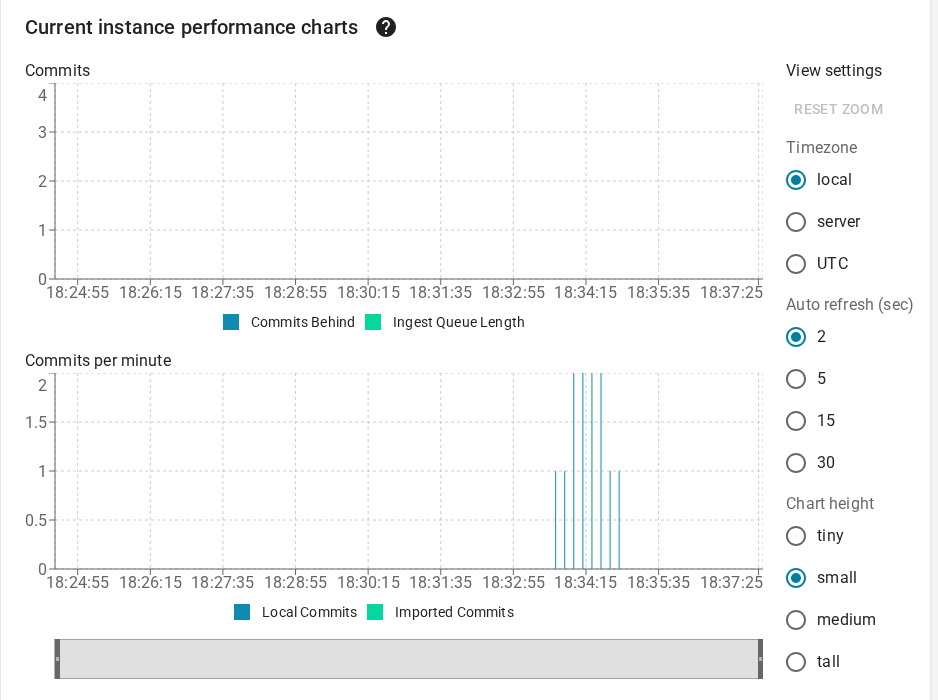Click the RESET ZOOM button

838,109
